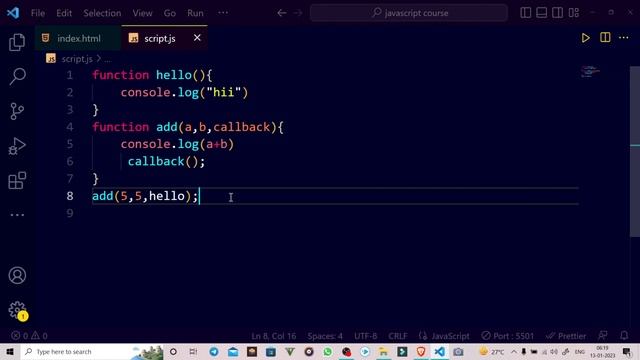Open the Customize Layout control
The width and height of the screenshot is (640, 360).
[574, 13]
